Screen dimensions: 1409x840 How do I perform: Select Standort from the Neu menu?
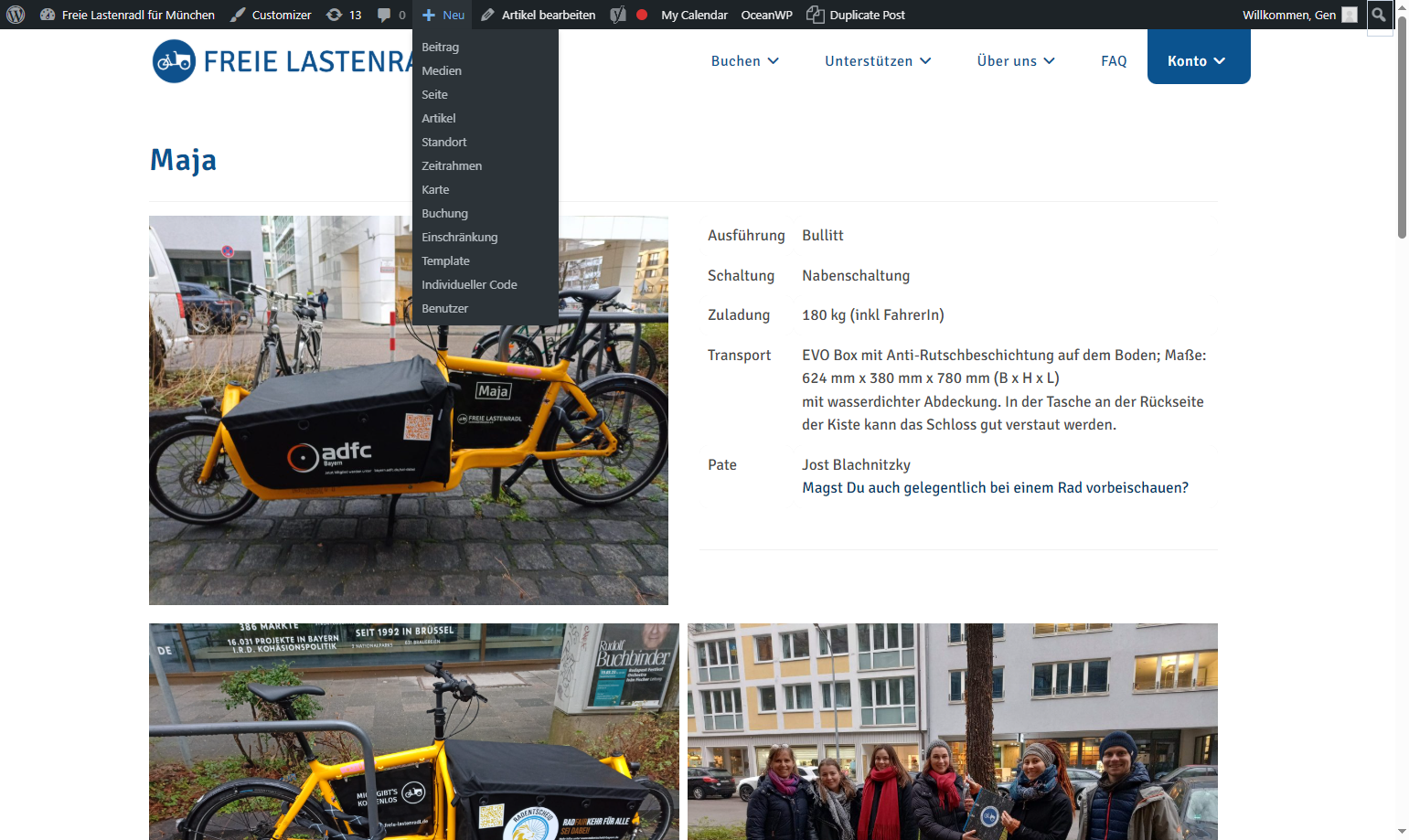point(486,142)
